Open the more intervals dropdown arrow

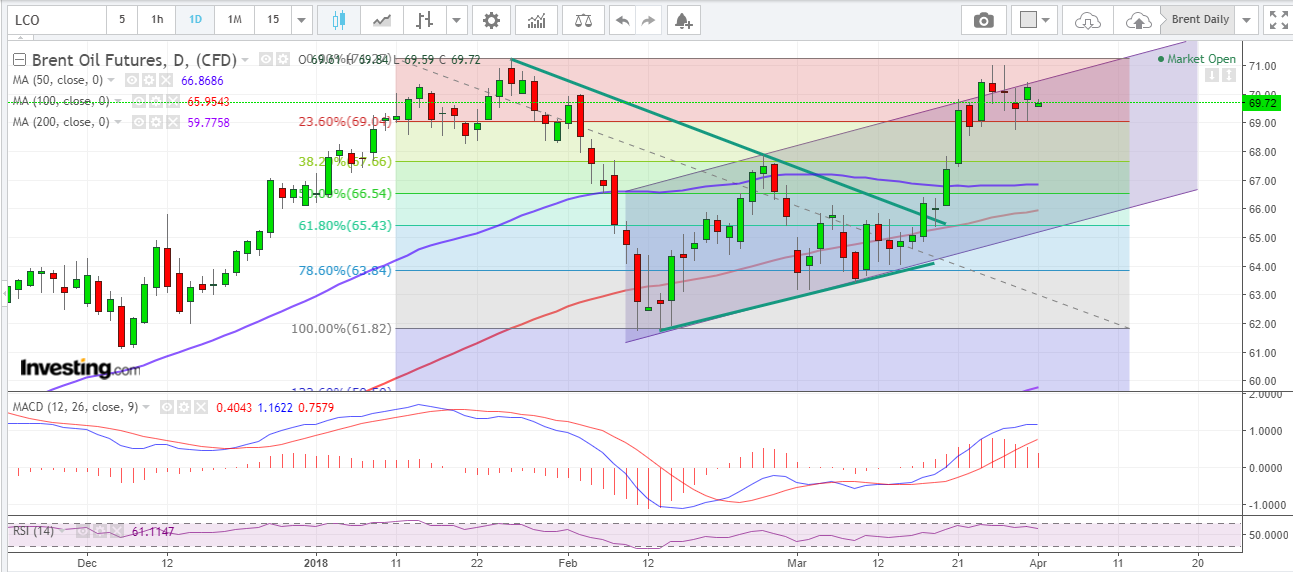[301, 19]
